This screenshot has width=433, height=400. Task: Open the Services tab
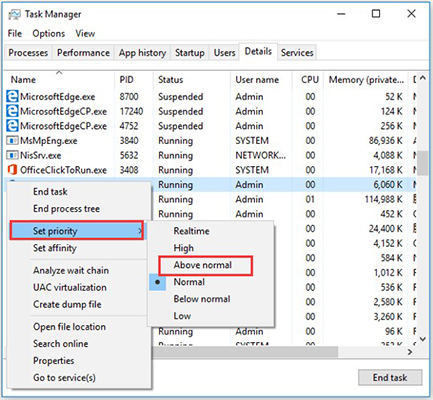[x=297, y=53]
